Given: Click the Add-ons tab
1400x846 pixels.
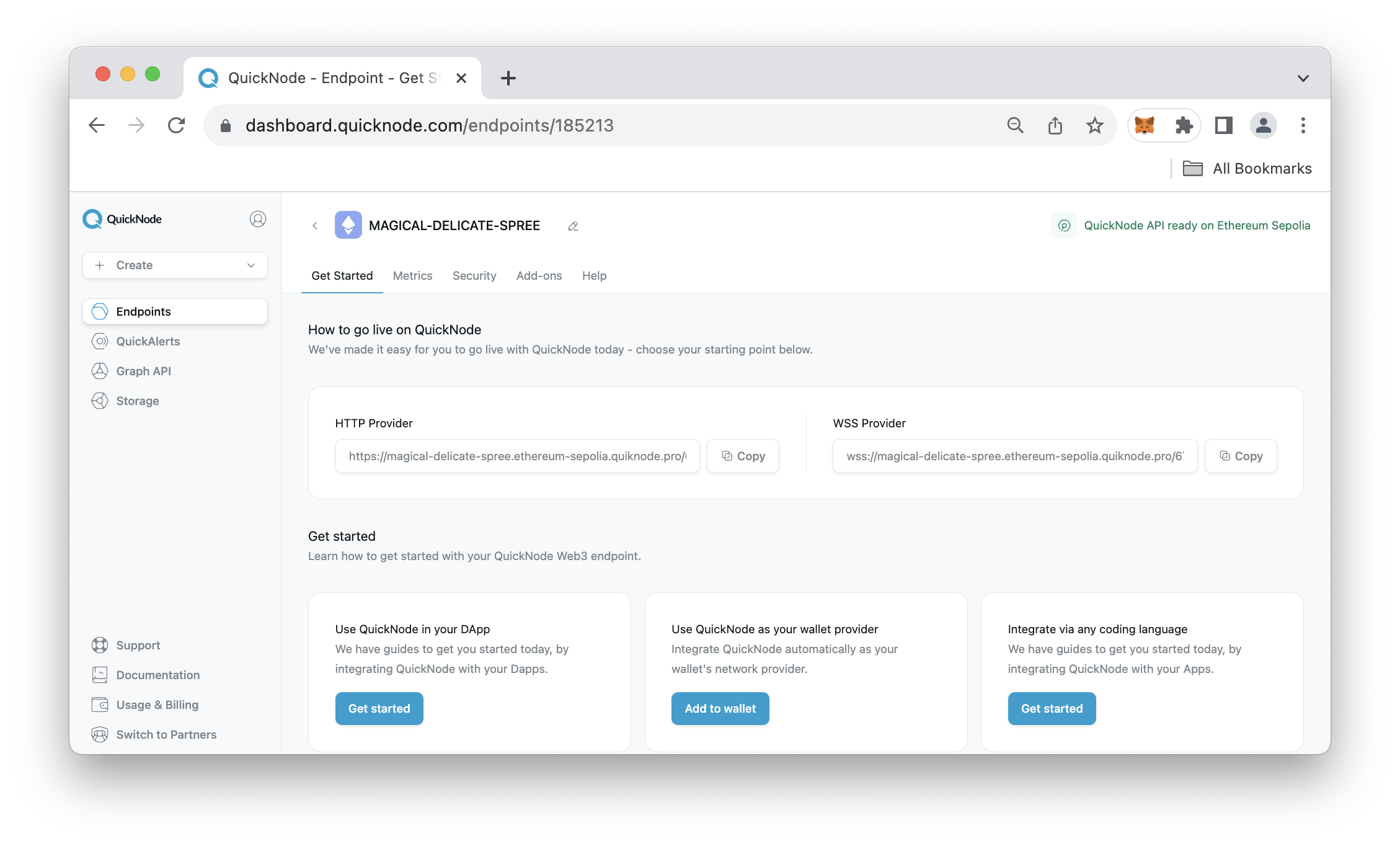Looking at the screenshot, I should pos(538,276).
